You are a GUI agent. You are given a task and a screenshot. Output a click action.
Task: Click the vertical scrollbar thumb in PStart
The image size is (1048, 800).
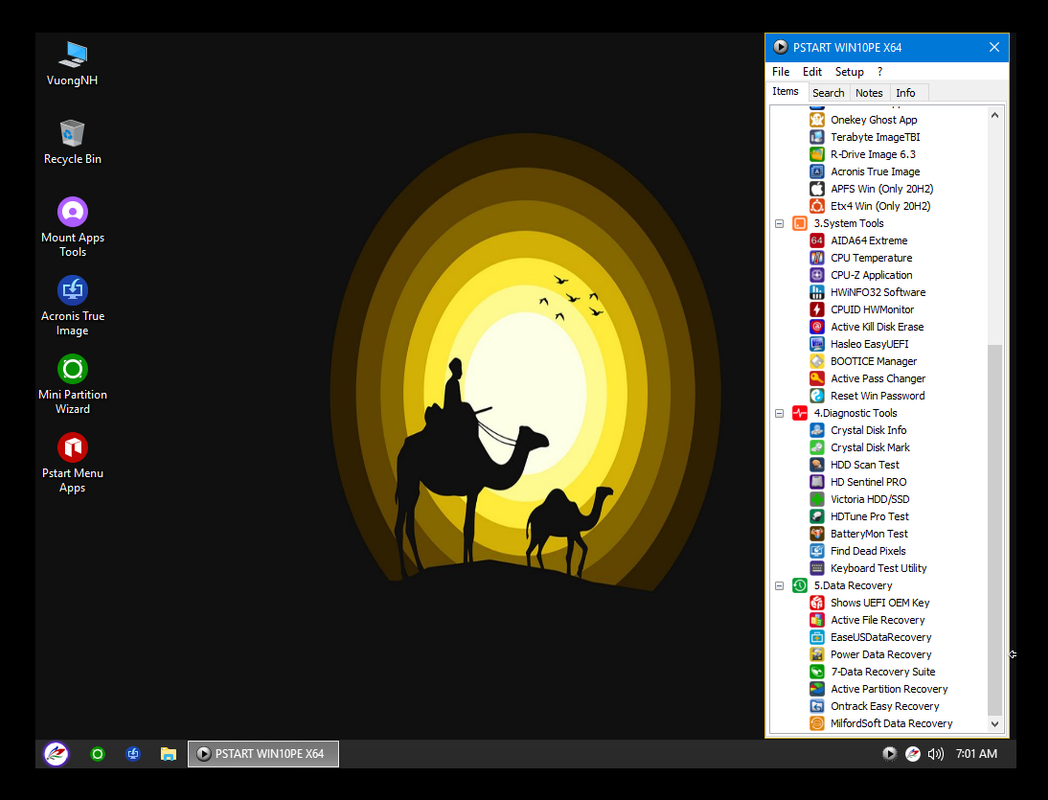pyautogui.click(x=995, y=529)
